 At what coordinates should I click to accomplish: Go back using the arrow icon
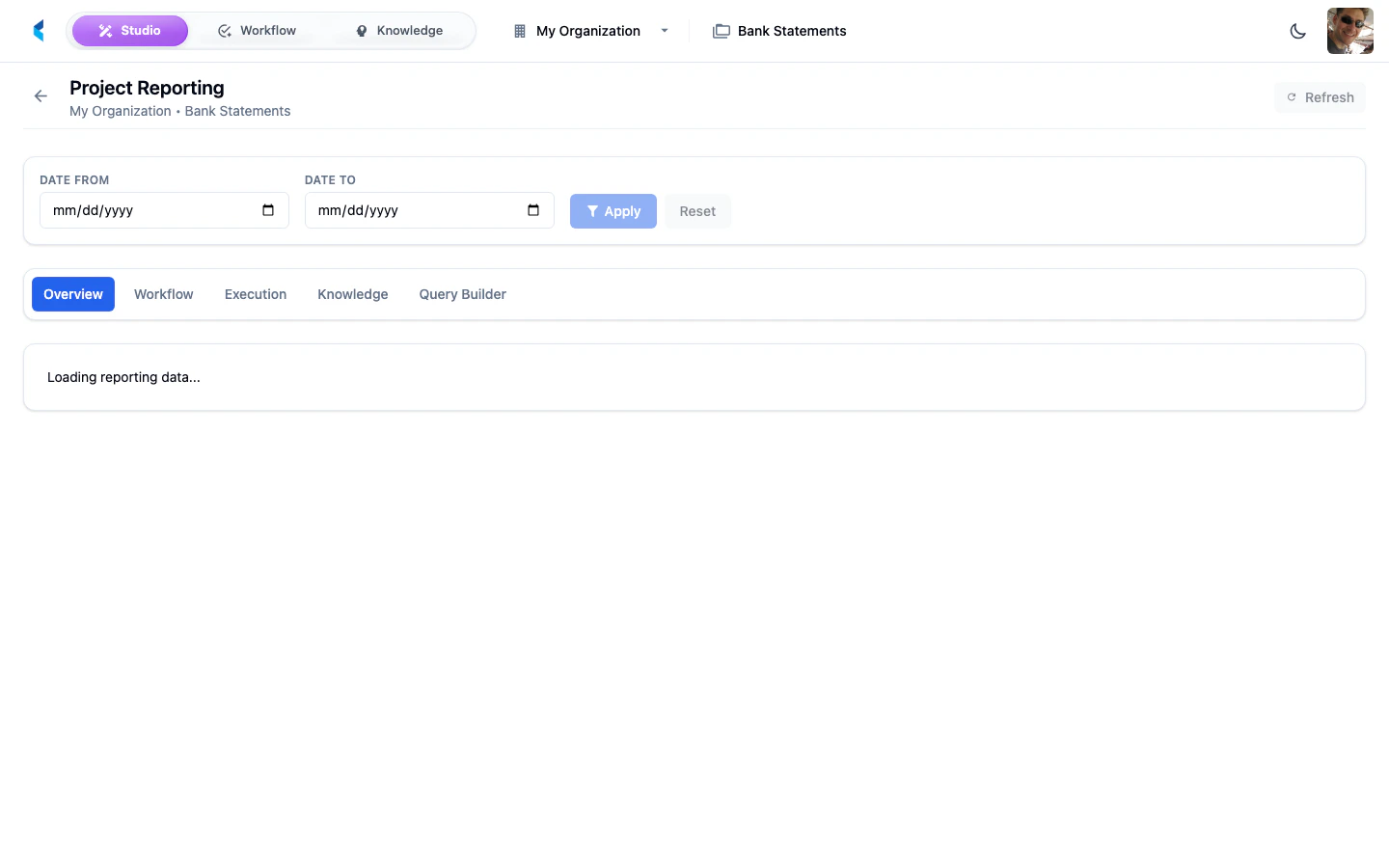click(x=40, y=95)
